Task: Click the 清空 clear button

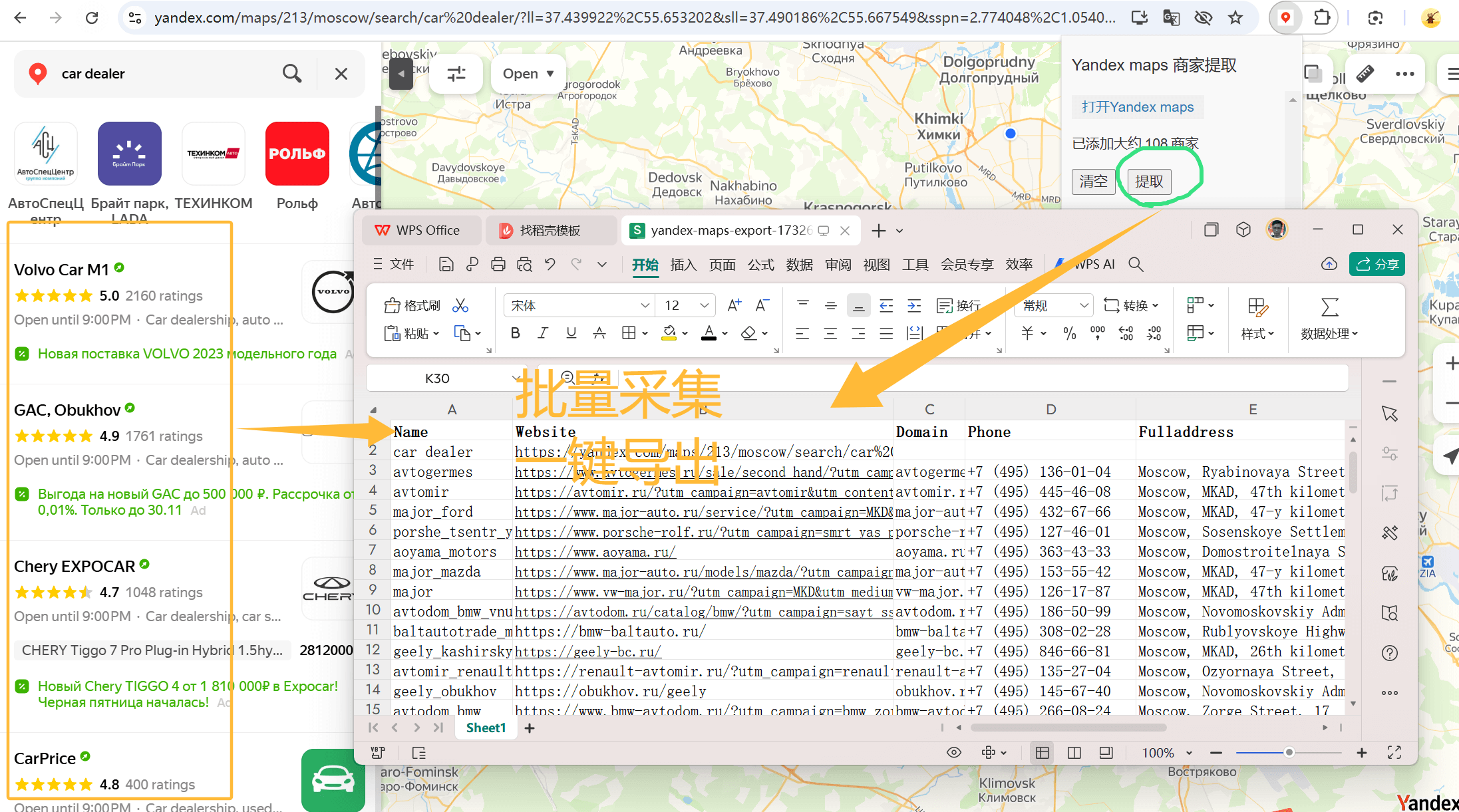Action: coord(1093,181)
